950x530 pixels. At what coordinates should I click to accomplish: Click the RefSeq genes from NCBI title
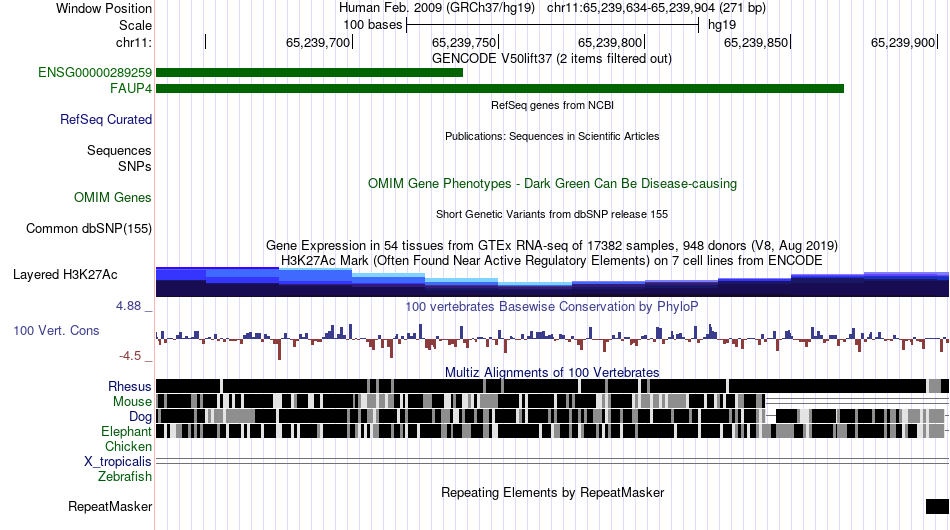tap(552, 105)
